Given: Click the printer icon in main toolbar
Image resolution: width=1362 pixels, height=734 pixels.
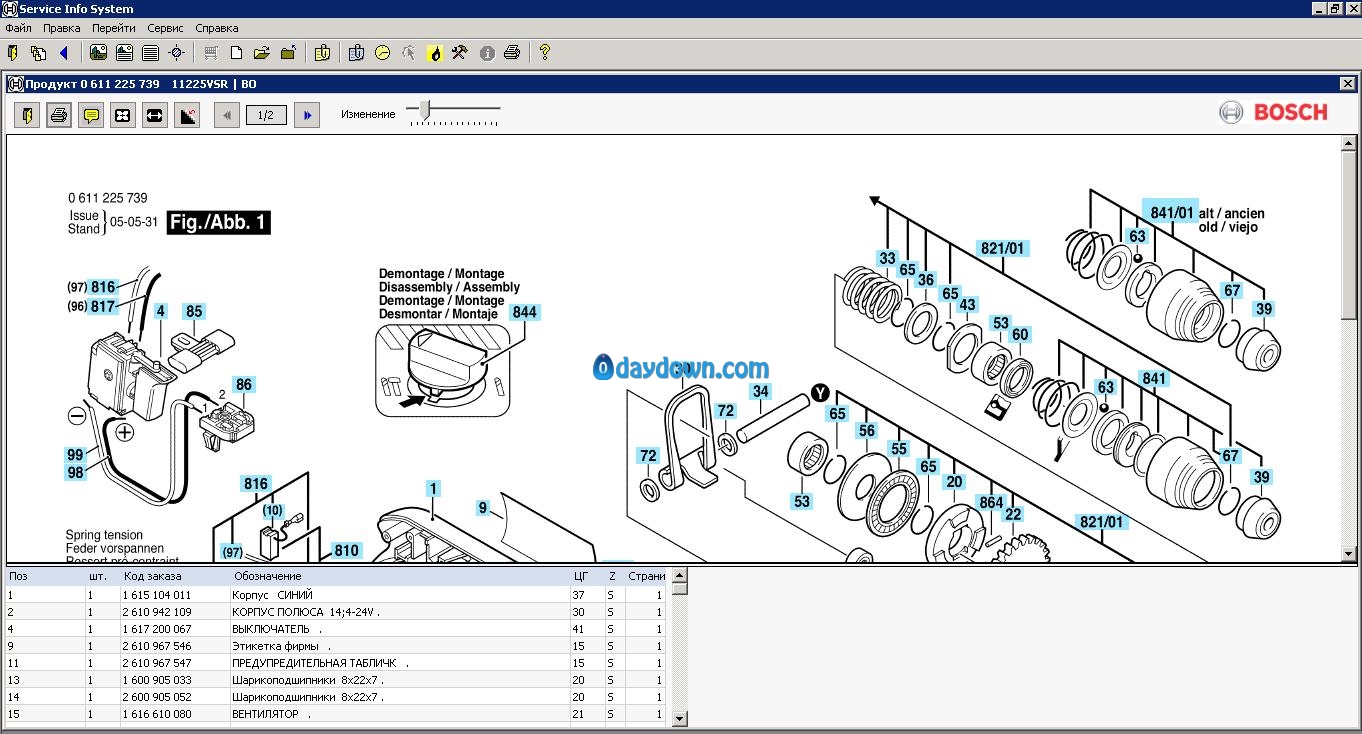Looking at the screenshot, I should pyautogui.click(x=512, y=53).
